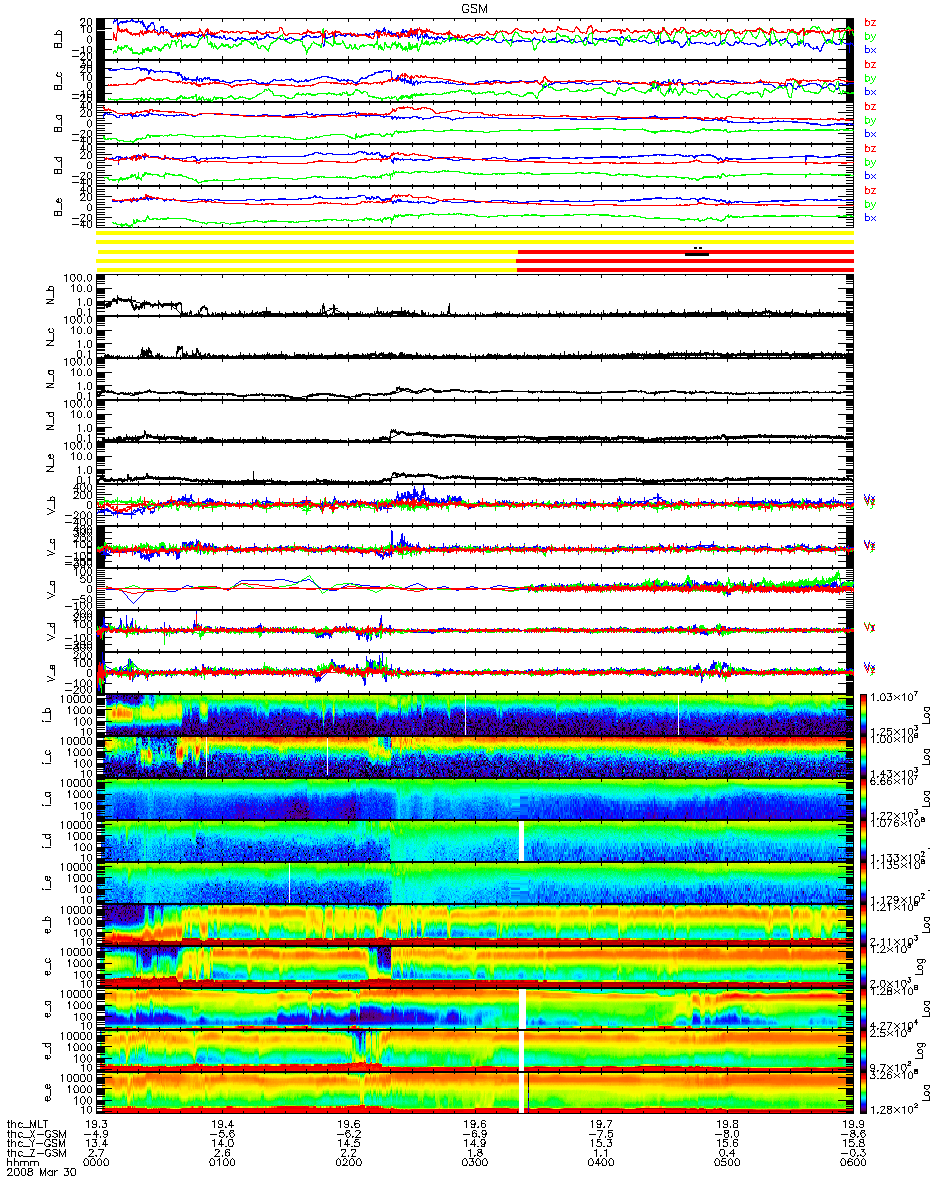930x1200 pixels.
Task: Click the -4.9 X-GSM value
Action: point(97,1134)
